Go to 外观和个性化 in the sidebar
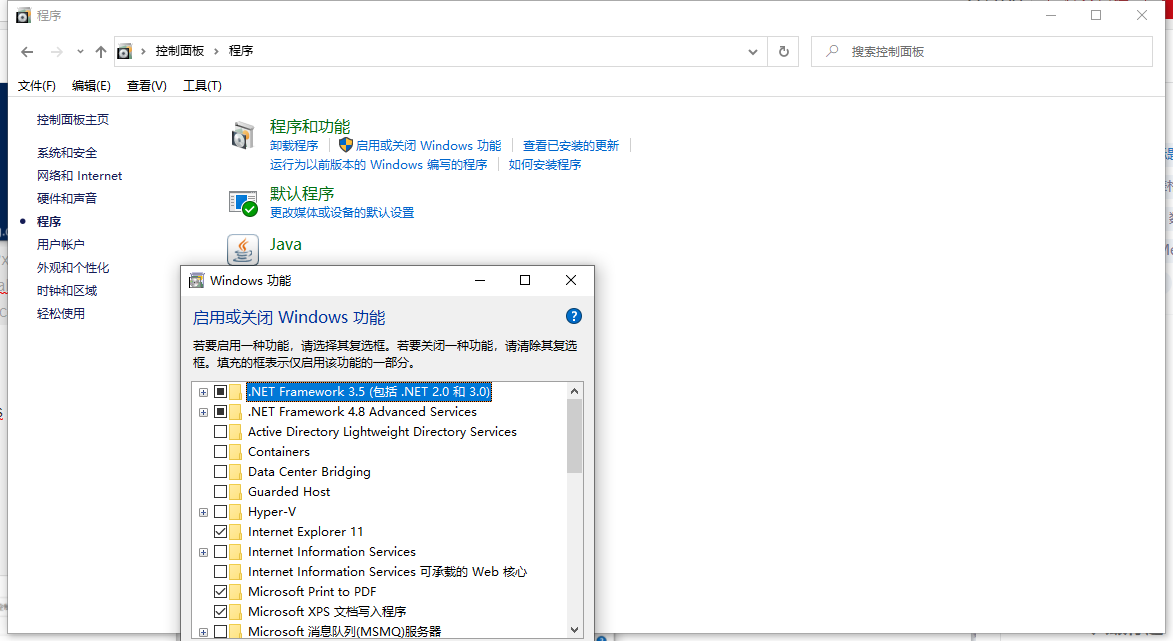The height and width of the screenshot is (641, 1173). (x=73, y=268)
